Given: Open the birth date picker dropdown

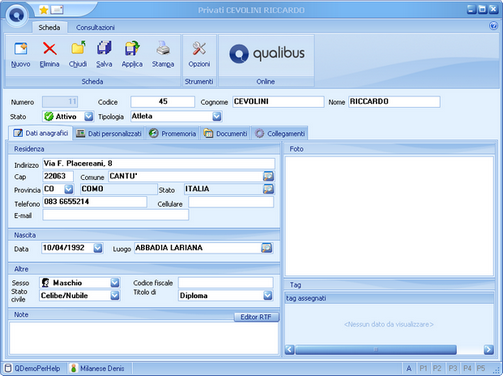Looking at the screenshot, I should [x=98, y=248].
